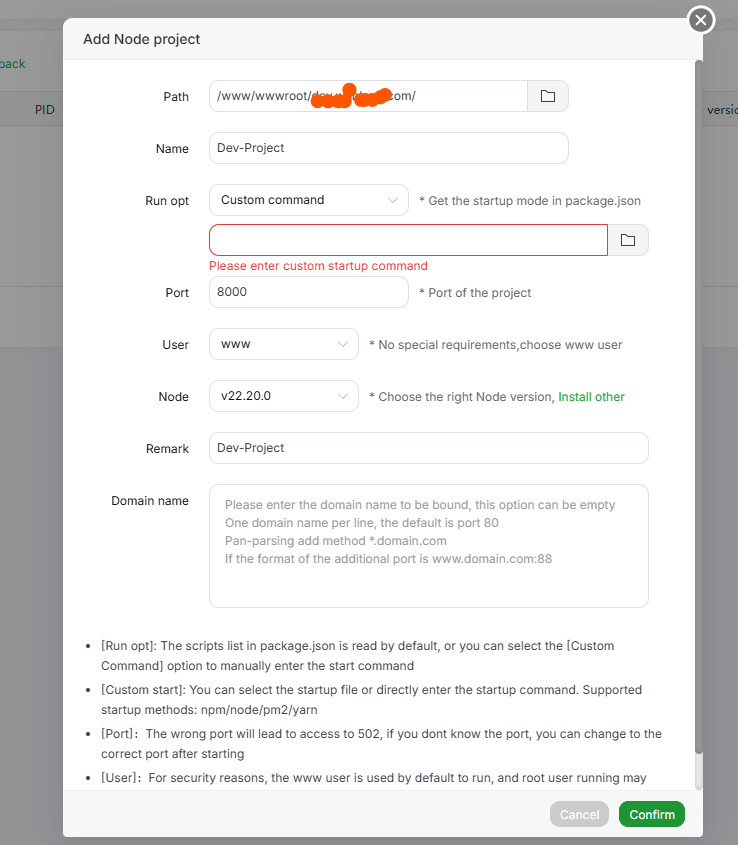Click the Install other link
Screen dimensions: 738x845
point(591,397)
